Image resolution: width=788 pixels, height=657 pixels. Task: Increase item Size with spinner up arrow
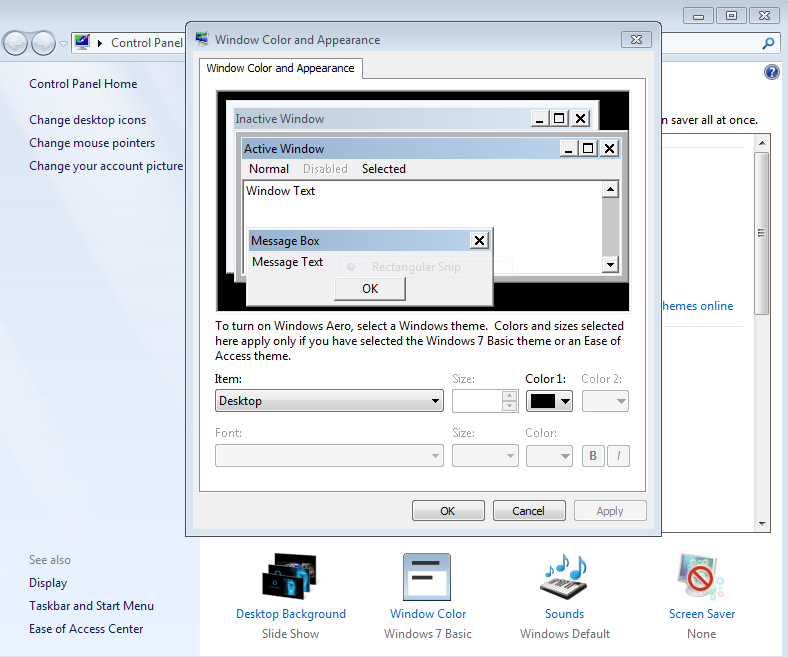[x=510, y=396]
